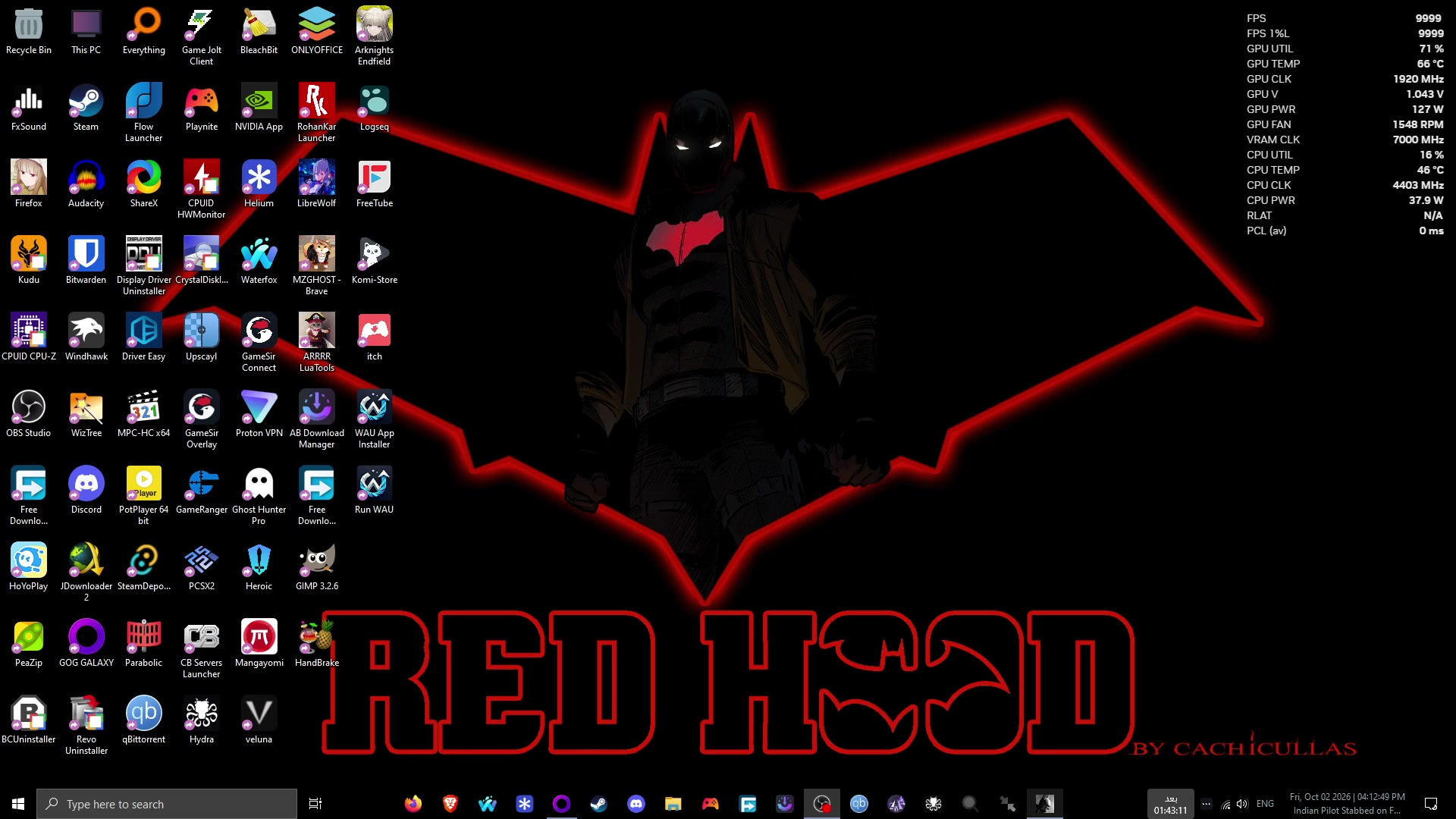1456x819 pixels.
Task: Click the Arknights Endfield desktop icon
Action: (374, 36)
